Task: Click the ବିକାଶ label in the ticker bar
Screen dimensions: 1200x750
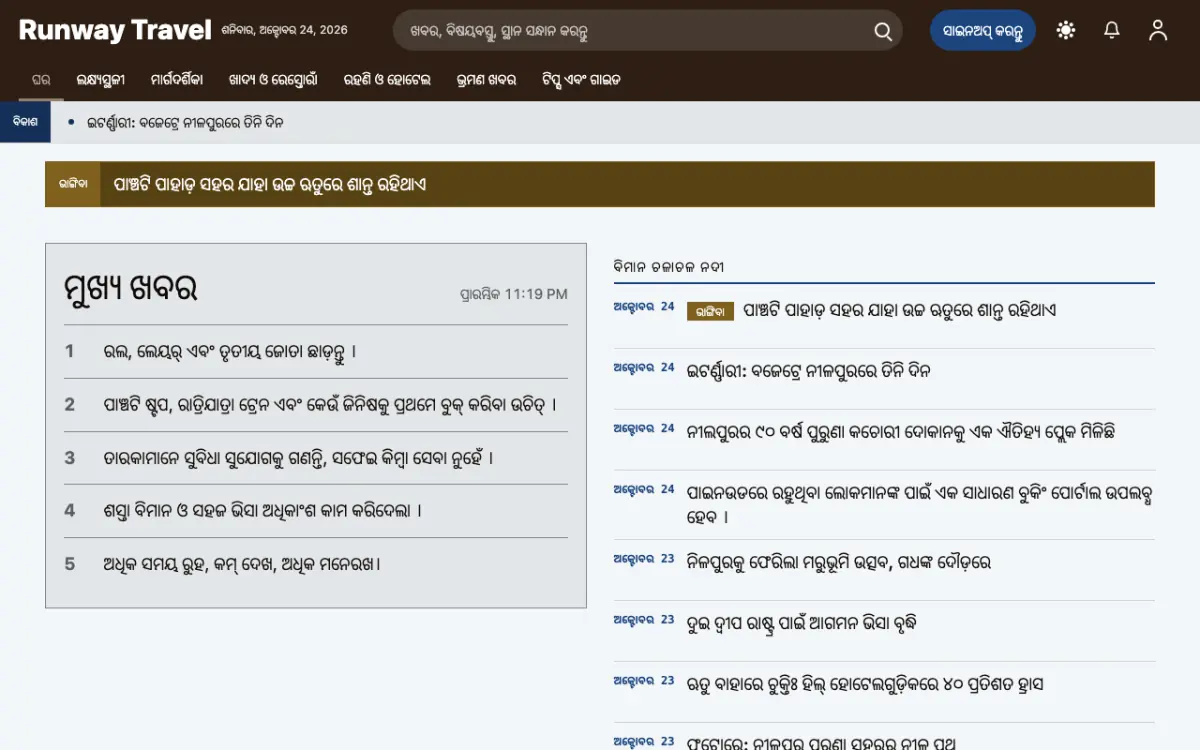Action: 25,122
